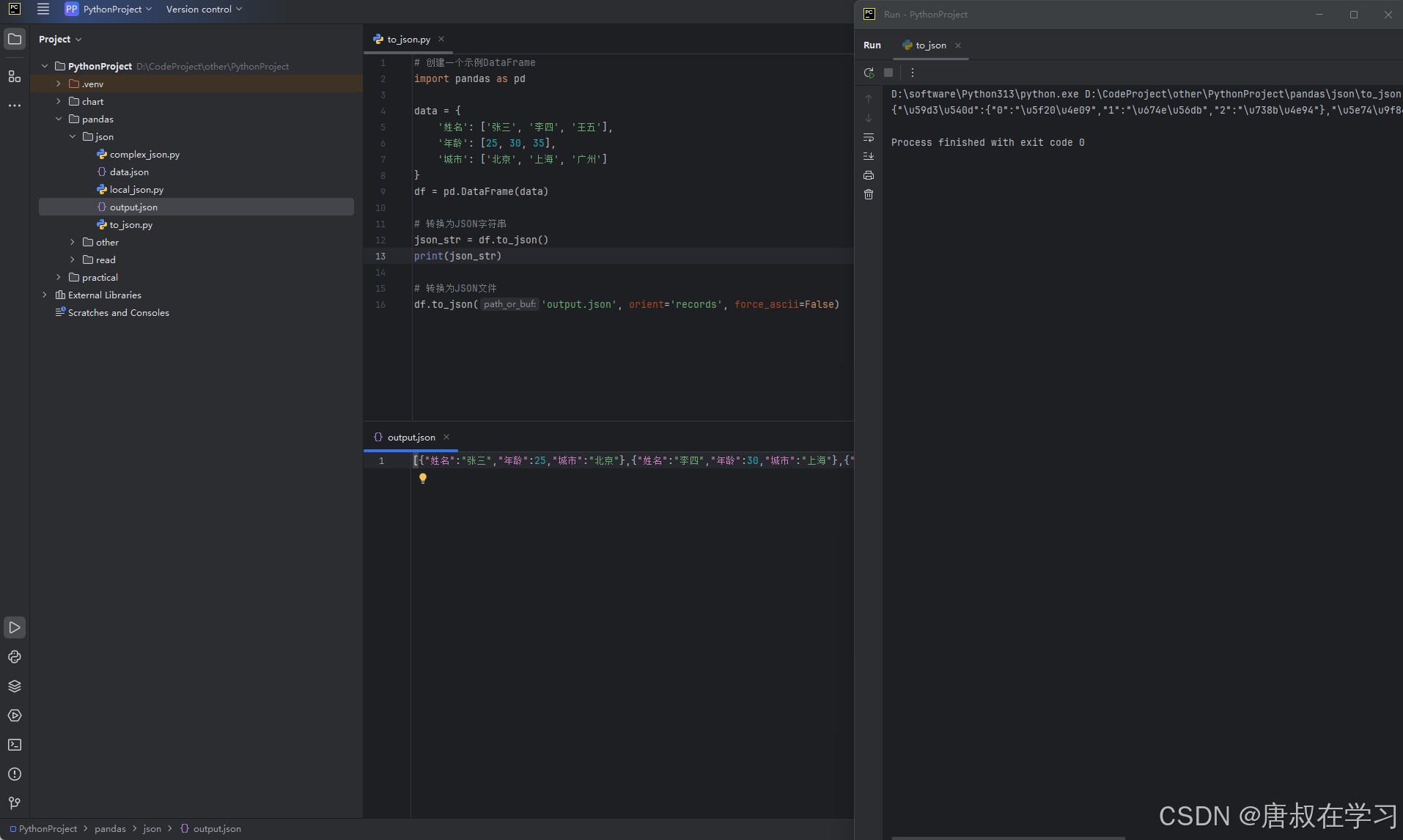Place cursor on print(json_str) line
Viewport: 1403px width, 840px height.
pyautogui.click(x=457, y=256)
